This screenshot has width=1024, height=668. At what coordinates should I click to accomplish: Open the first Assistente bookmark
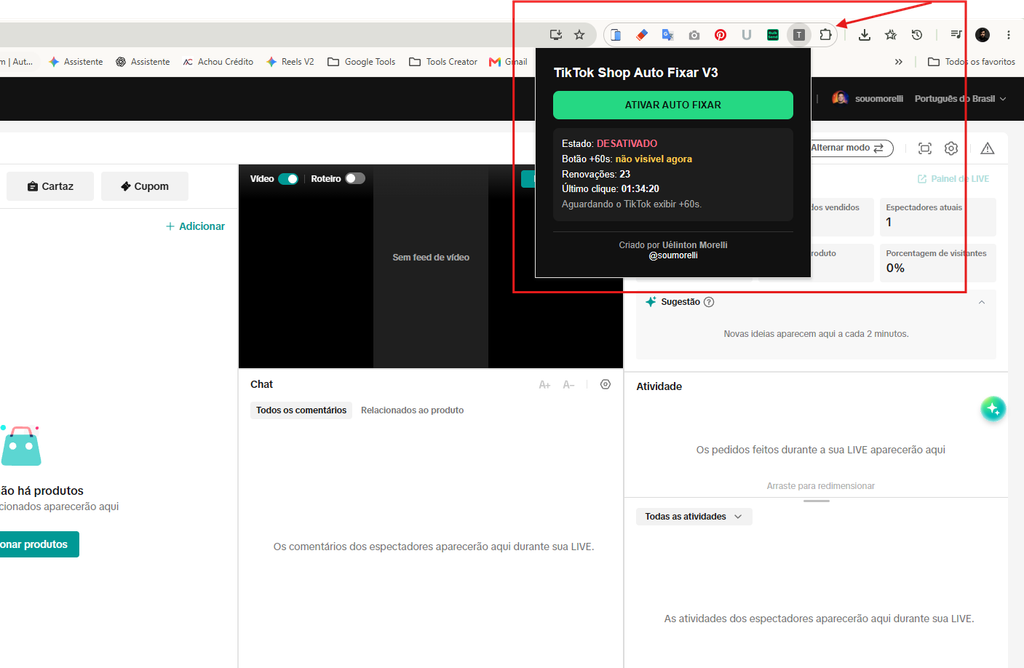click(76, 61)
